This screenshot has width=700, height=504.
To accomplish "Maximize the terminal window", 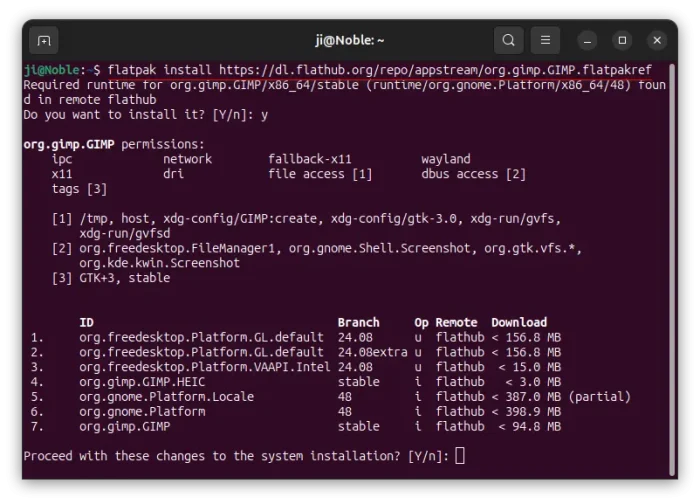I will click(622, 40).
